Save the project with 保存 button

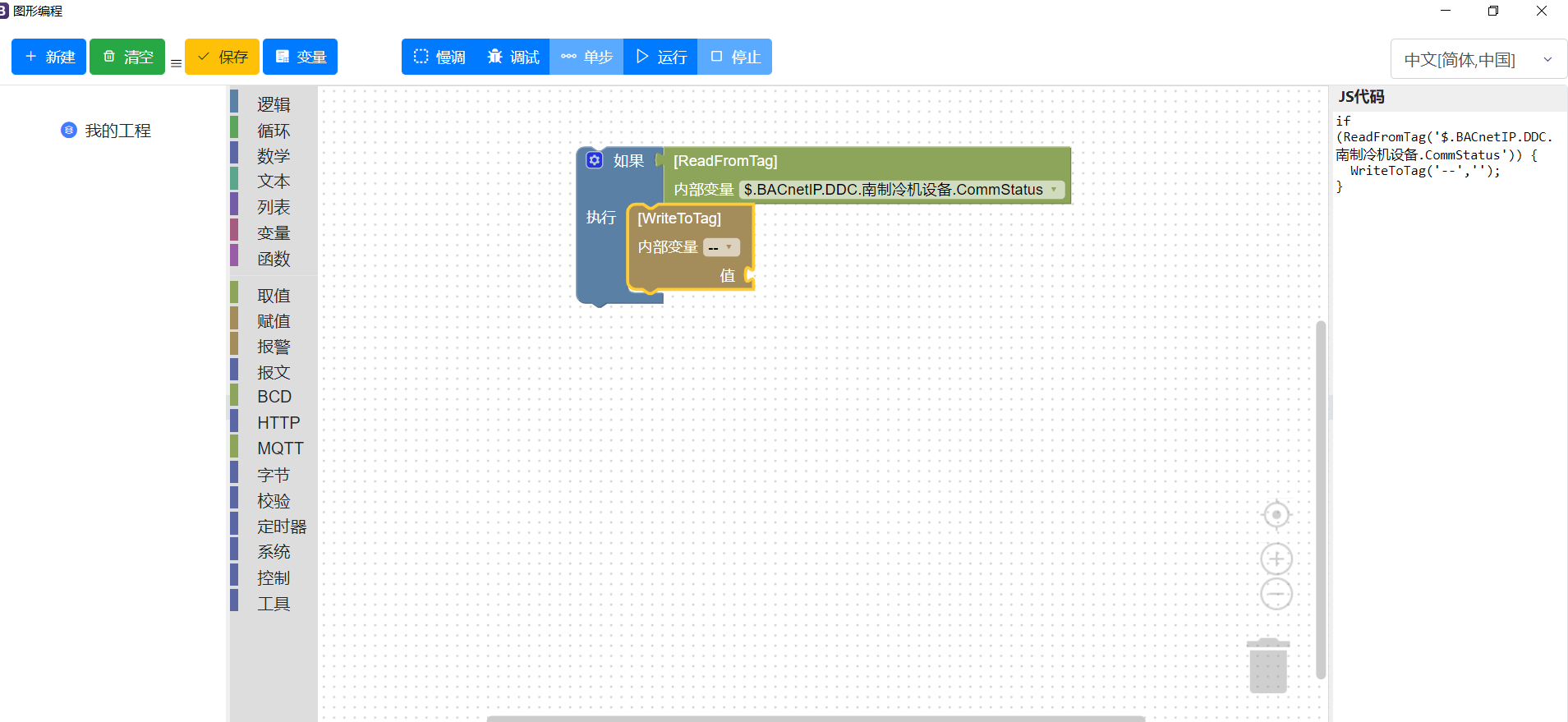(x=222, y=57)
